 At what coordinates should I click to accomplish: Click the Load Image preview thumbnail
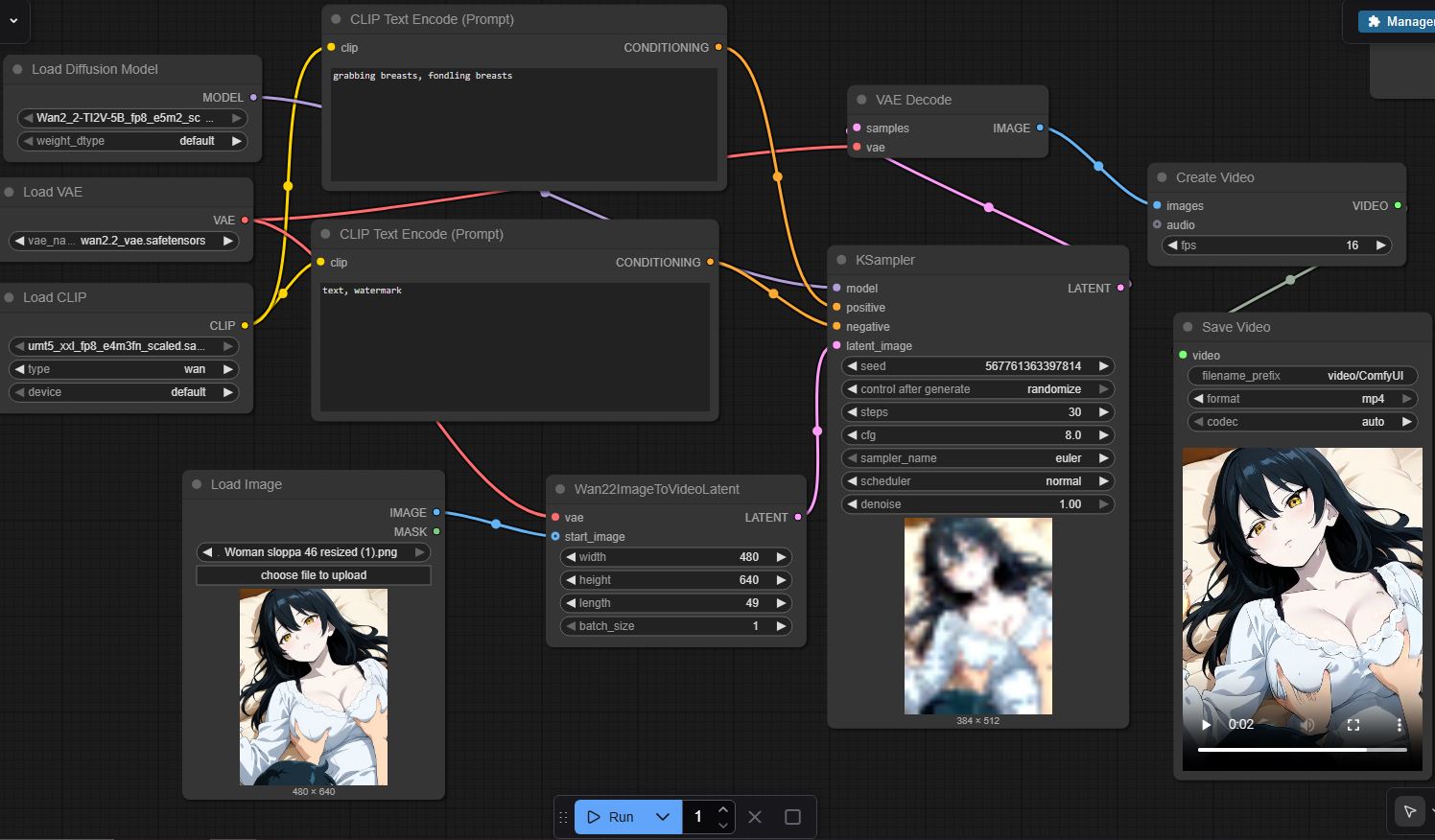[314, 688]
